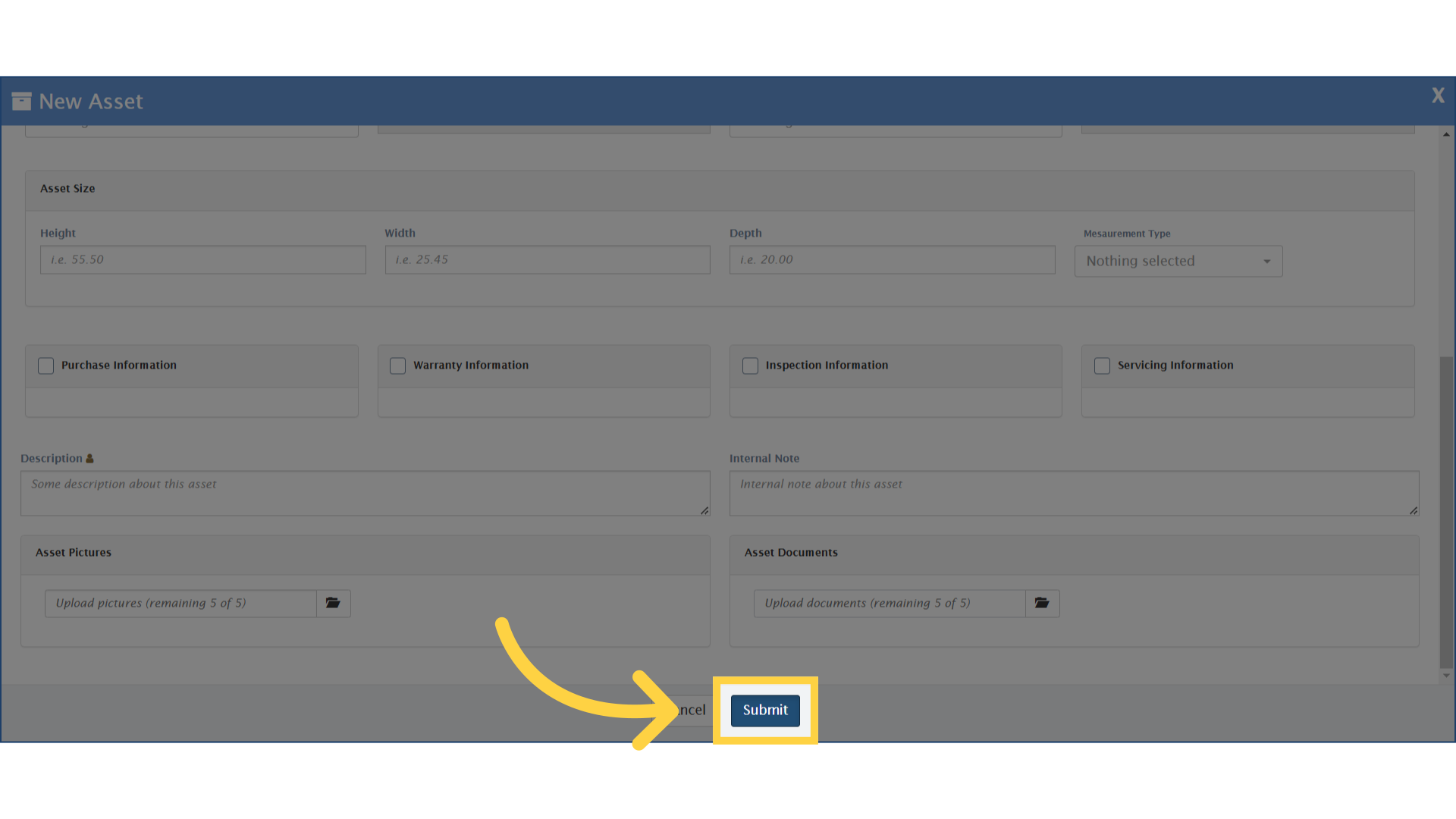Click inside the Depth field

(x=892, y=259)
